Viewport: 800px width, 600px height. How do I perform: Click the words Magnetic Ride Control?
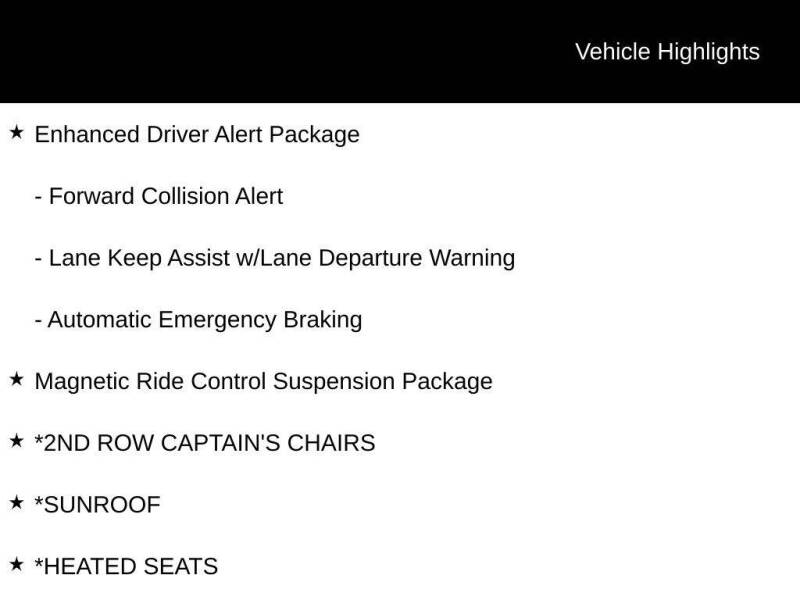150,382
